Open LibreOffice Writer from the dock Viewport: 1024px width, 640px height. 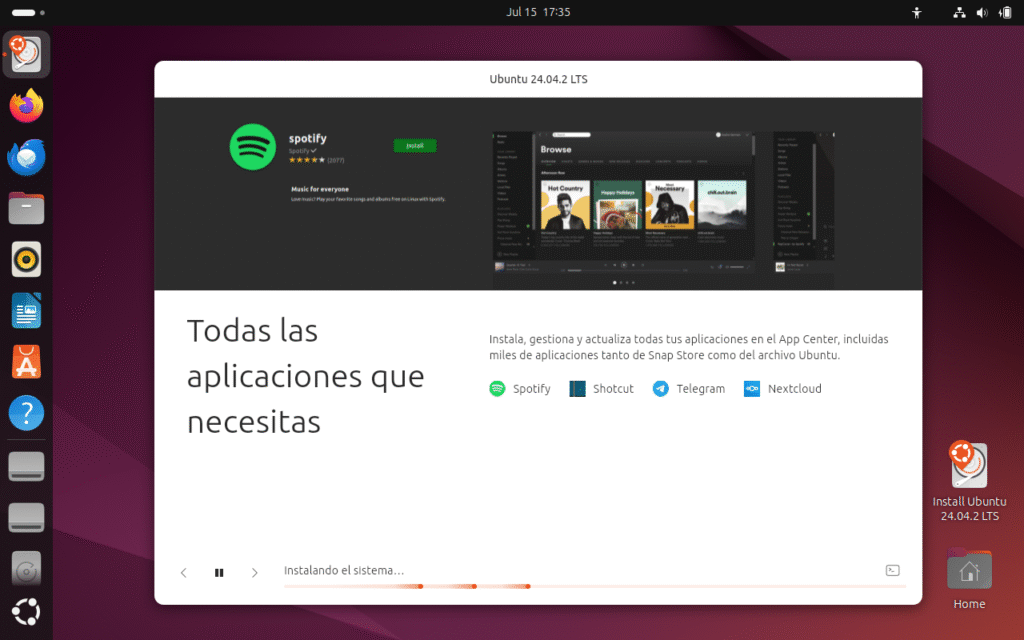coord(26,311)
